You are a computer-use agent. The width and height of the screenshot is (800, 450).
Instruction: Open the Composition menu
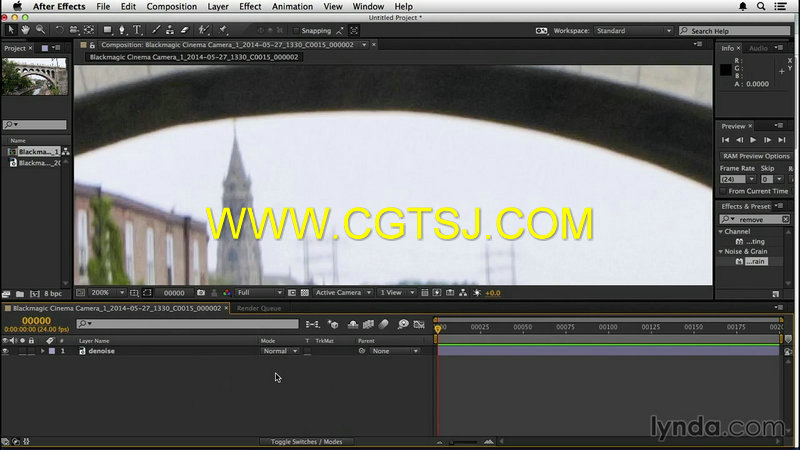click(171, 7)
